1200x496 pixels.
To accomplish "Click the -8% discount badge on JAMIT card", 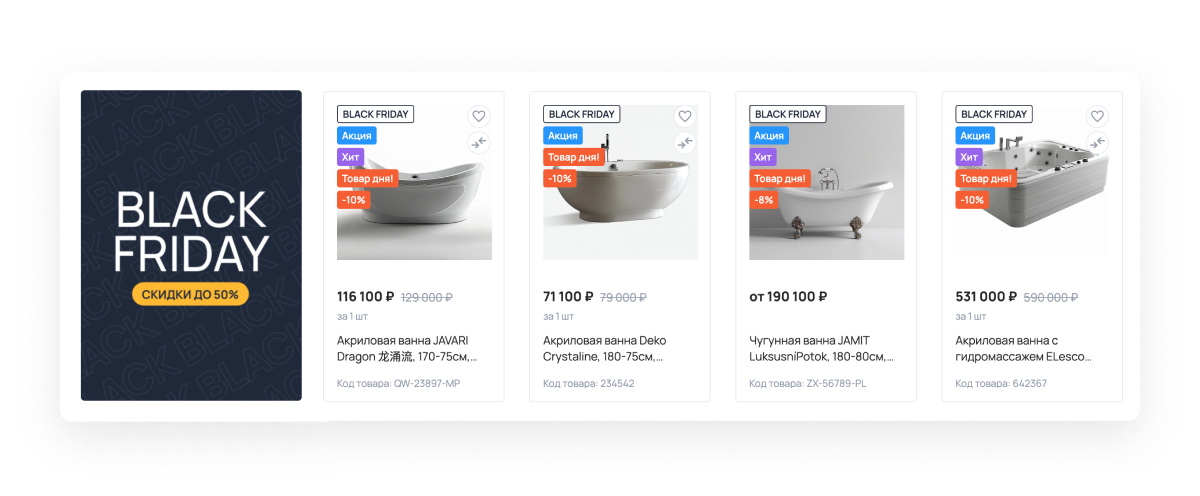I will point(763,200).
